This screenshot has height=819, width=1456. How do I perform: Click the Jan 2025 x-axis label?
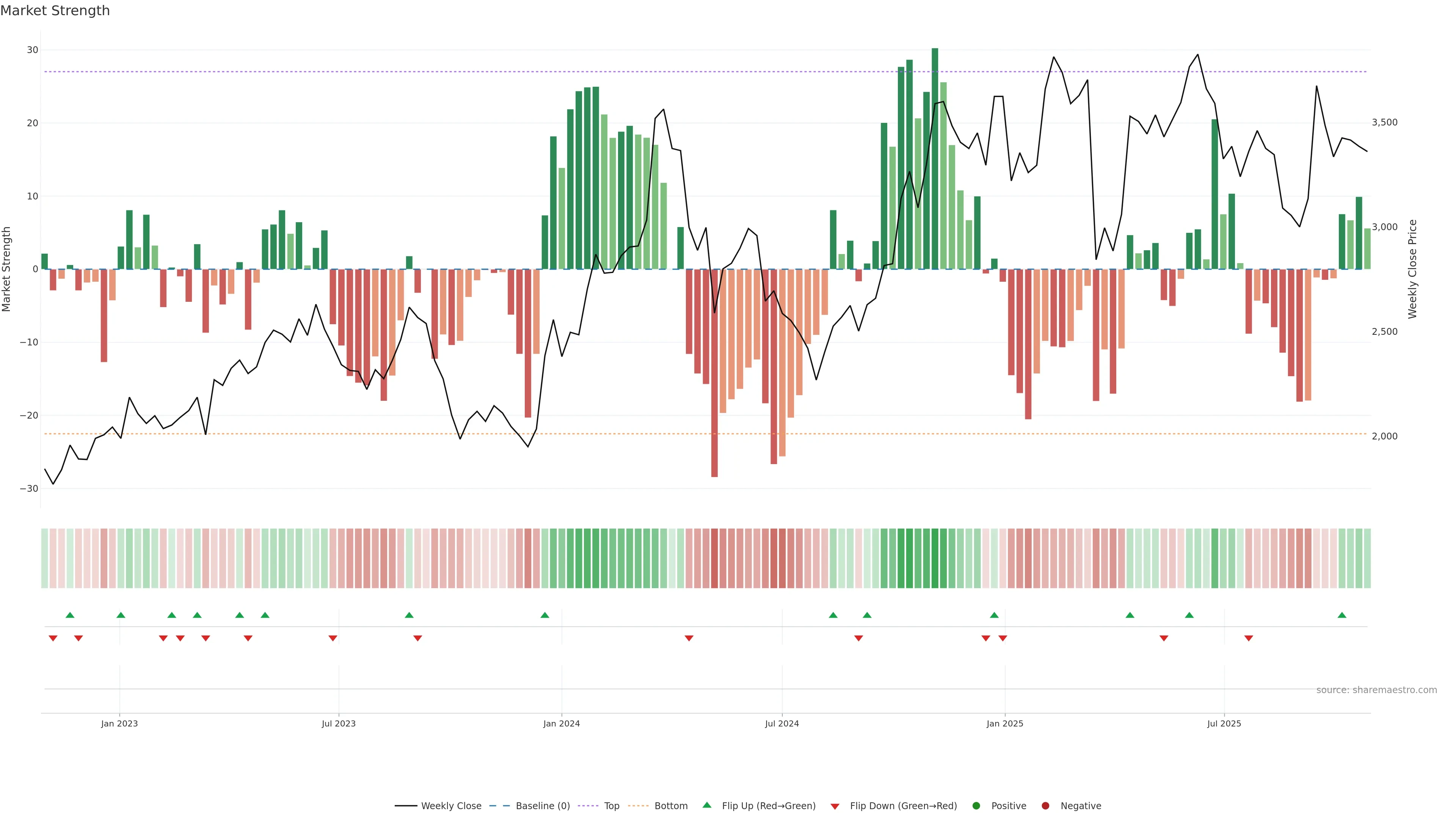pos(1004,723)
